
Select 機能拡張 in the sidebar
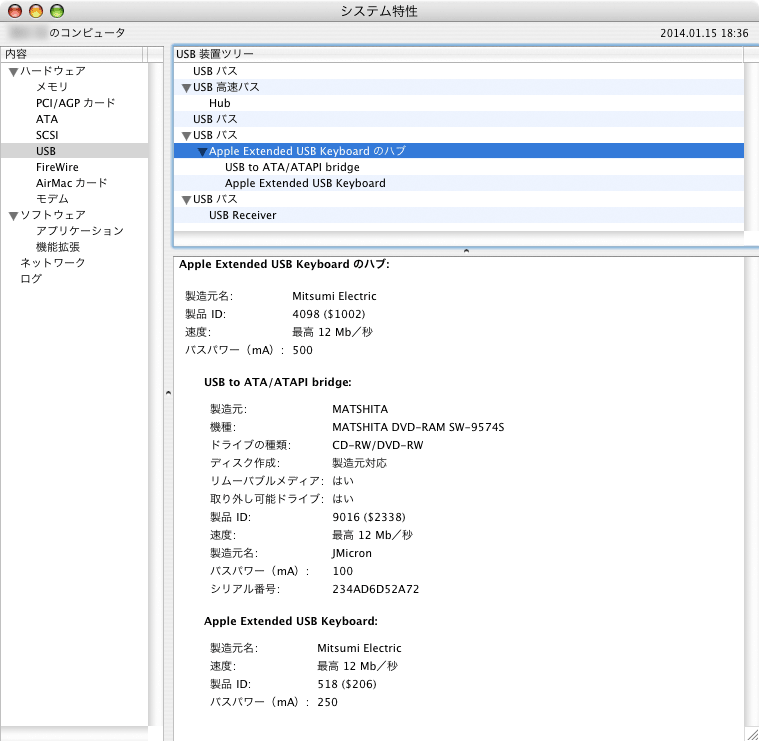tap(58, 246)
